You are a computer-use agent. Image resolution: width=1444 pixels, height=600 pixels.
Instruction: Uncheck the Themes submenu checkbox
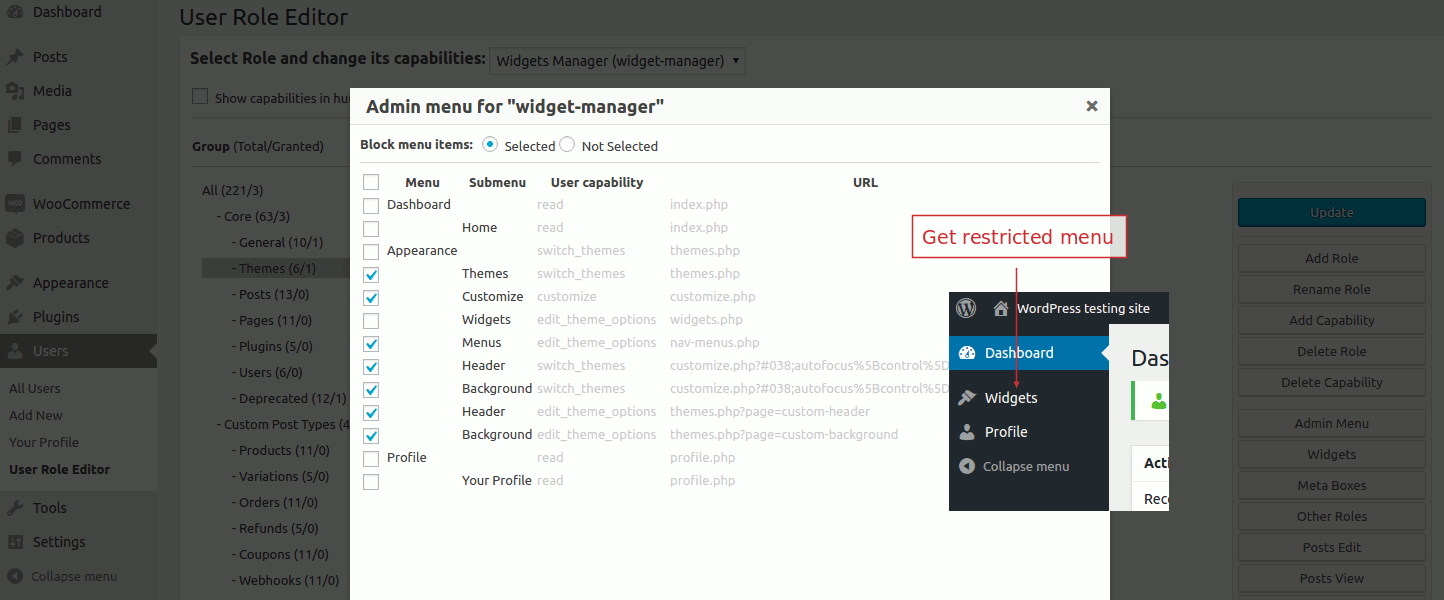(371, 274)
